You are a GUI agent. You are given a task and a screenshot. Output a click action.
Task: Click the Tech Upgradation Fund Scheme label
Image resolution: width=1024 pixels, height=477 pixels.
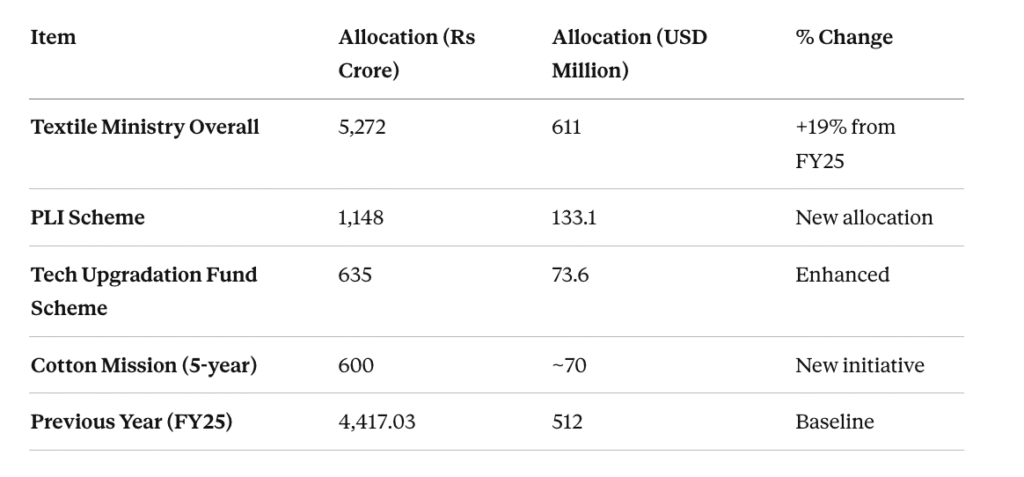pos(144,291)
